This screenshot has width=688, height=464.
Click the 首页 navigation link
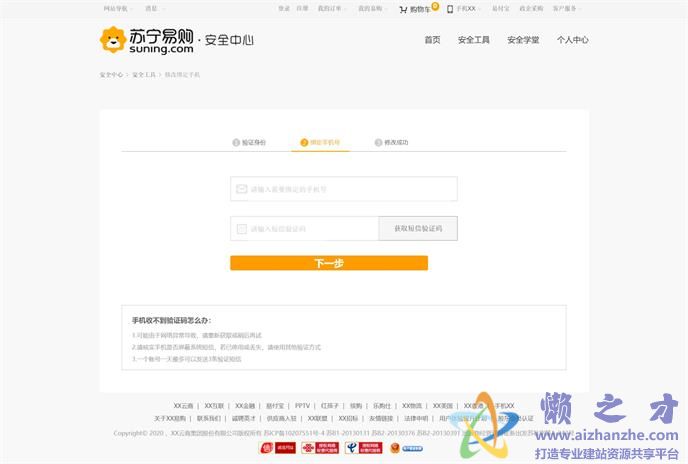point(432,40)
